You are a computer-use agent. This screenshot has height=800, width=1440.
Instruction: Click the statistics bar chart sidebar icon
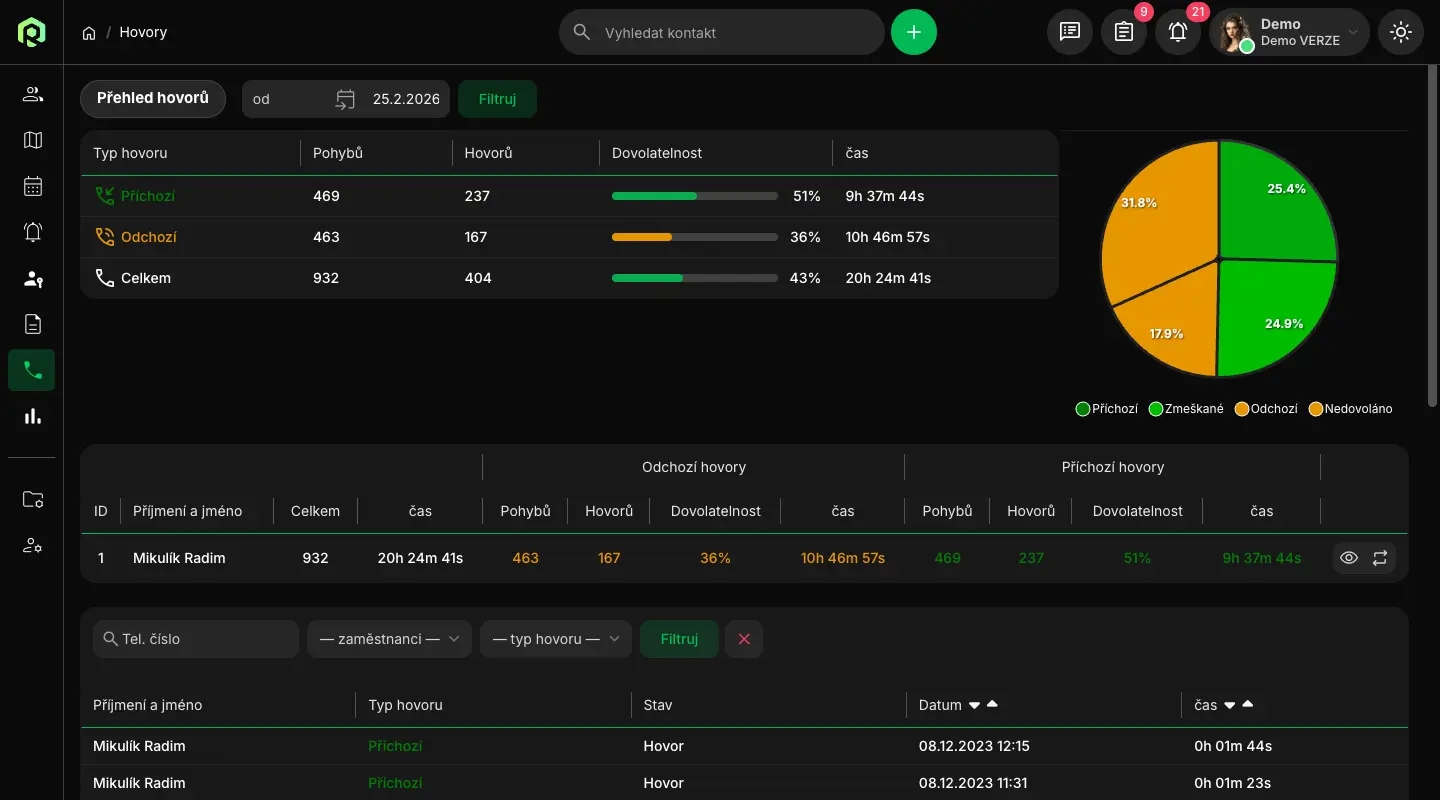33,416
